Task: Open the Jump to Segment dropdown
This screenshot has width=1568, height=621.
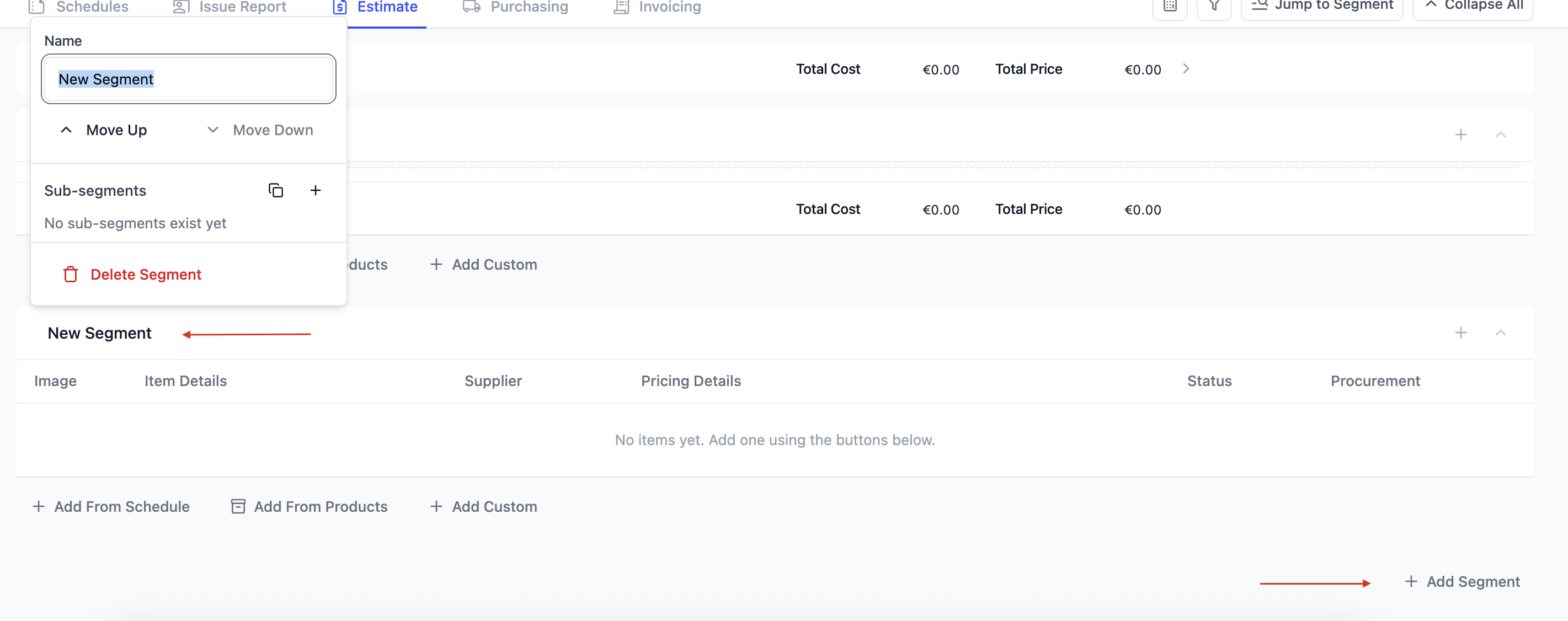Action: point(1321,6)
